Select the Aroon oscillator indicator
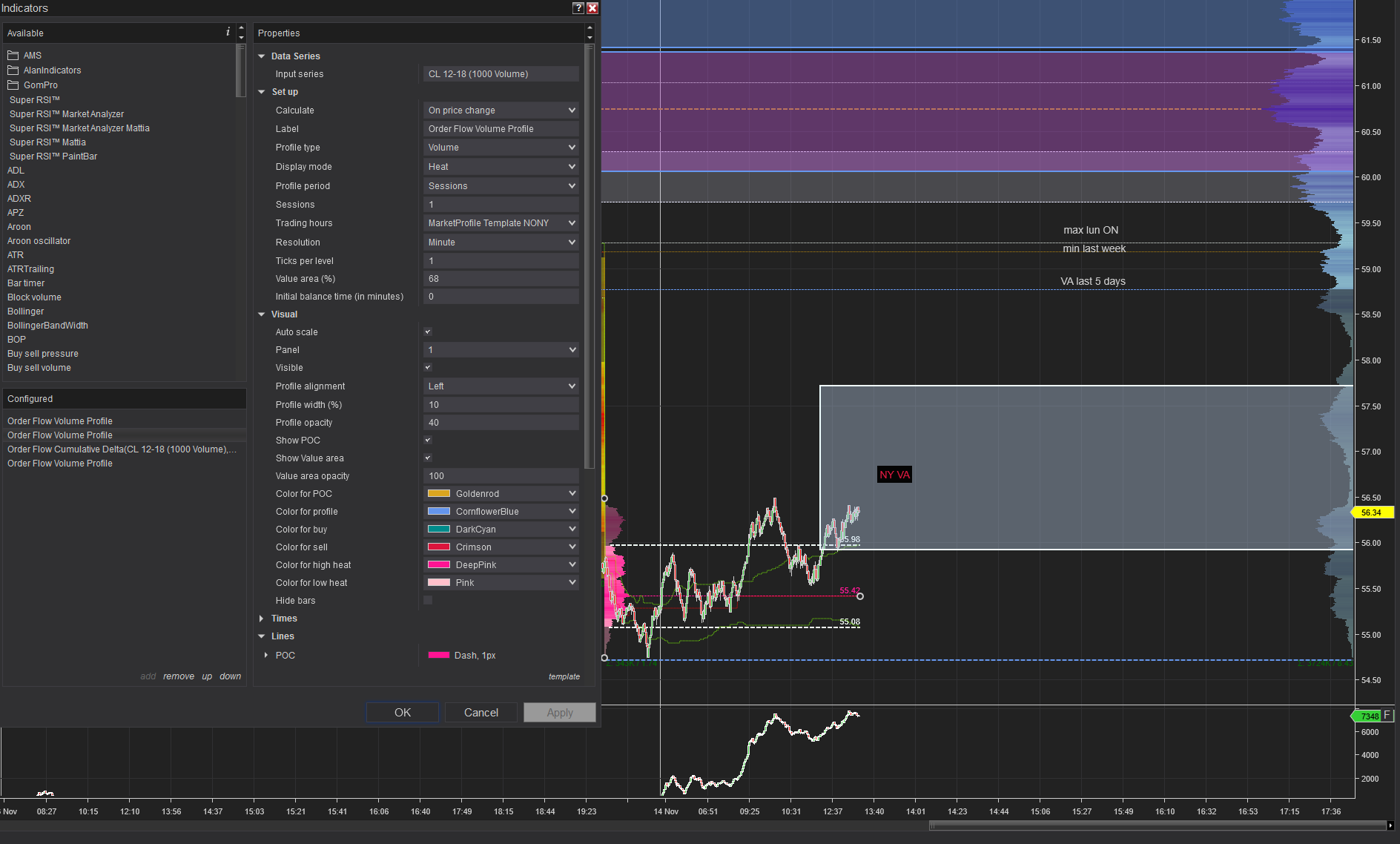This screenshot has width=1400, height=844. tap(39, 241)
